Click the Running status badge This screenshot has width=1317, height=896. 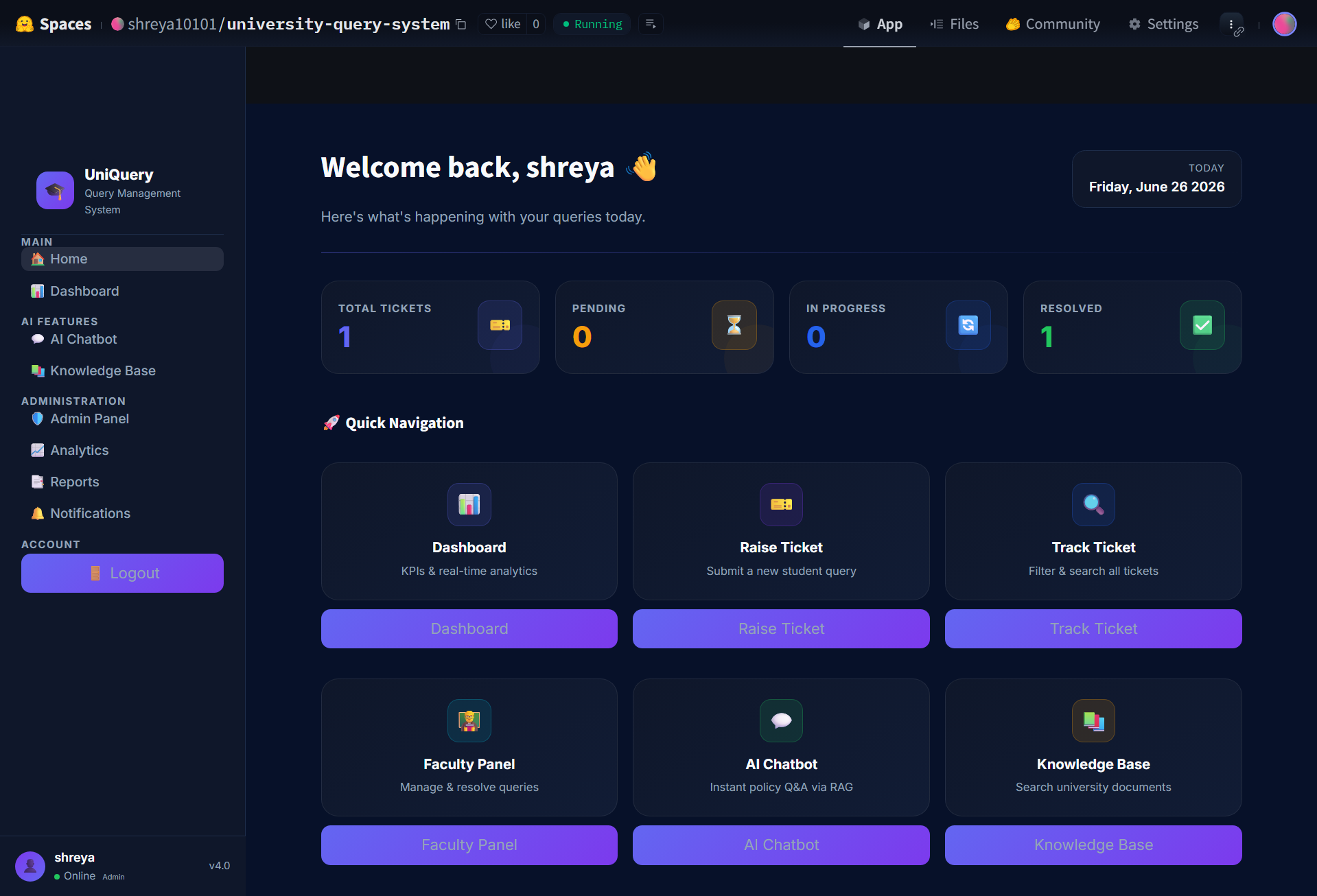pyautogui.click(x=592, y=24)
